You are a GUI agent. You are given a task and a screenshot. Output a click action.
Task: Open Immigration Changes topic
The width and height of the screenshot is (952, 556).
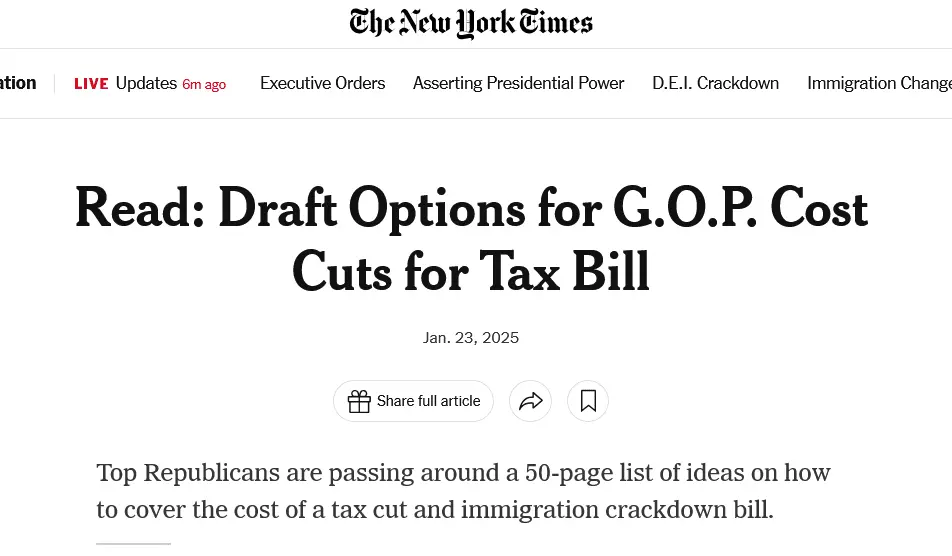[x=879, y=83]
